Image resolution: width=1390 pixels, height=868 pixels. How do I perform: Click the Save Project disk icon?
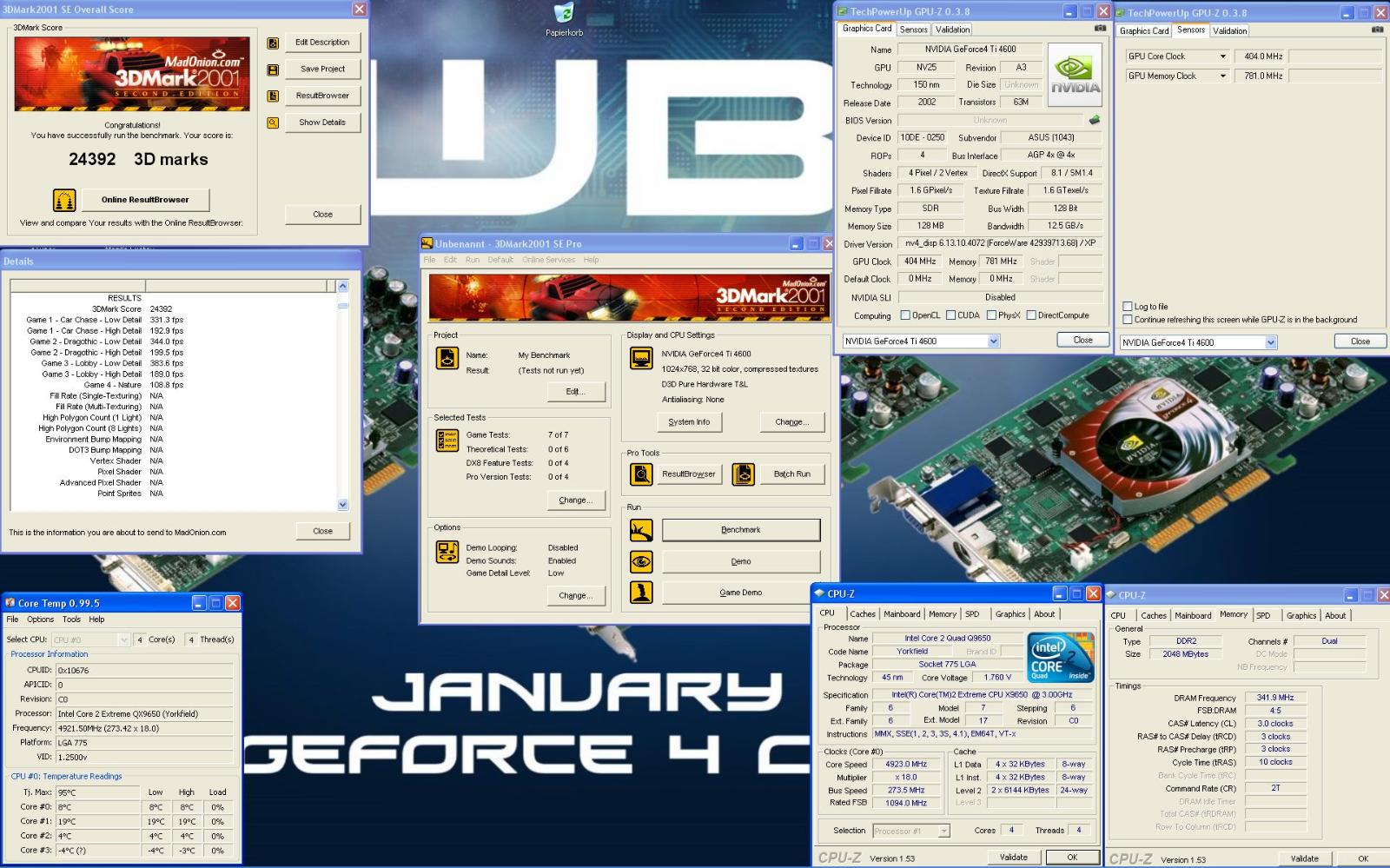click(x=273, y=70)
